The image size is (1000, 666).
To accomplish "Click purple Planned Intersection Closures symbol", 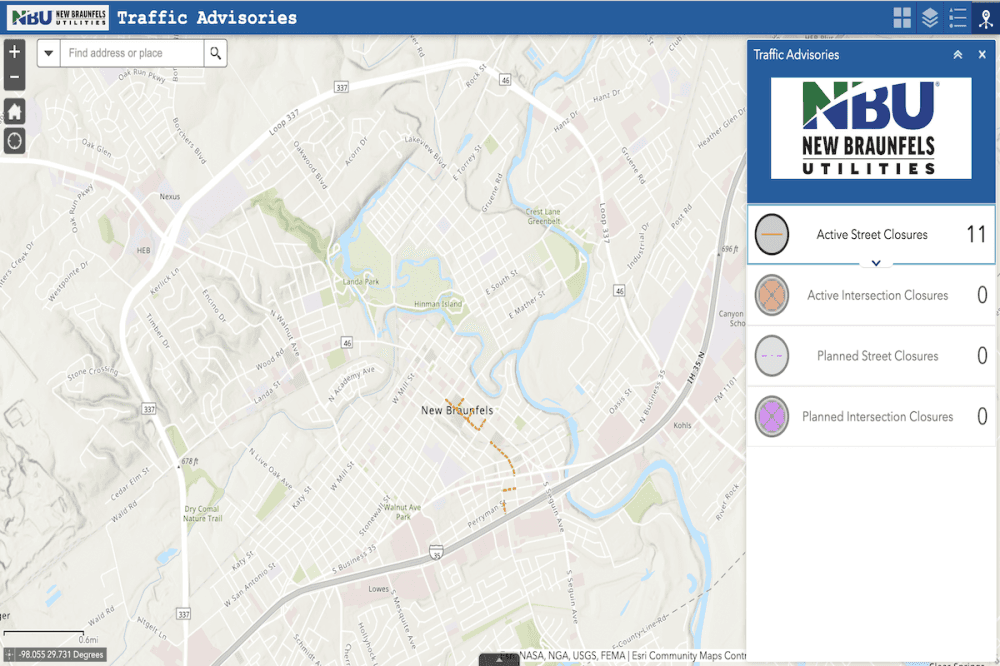I will (772, 416).
